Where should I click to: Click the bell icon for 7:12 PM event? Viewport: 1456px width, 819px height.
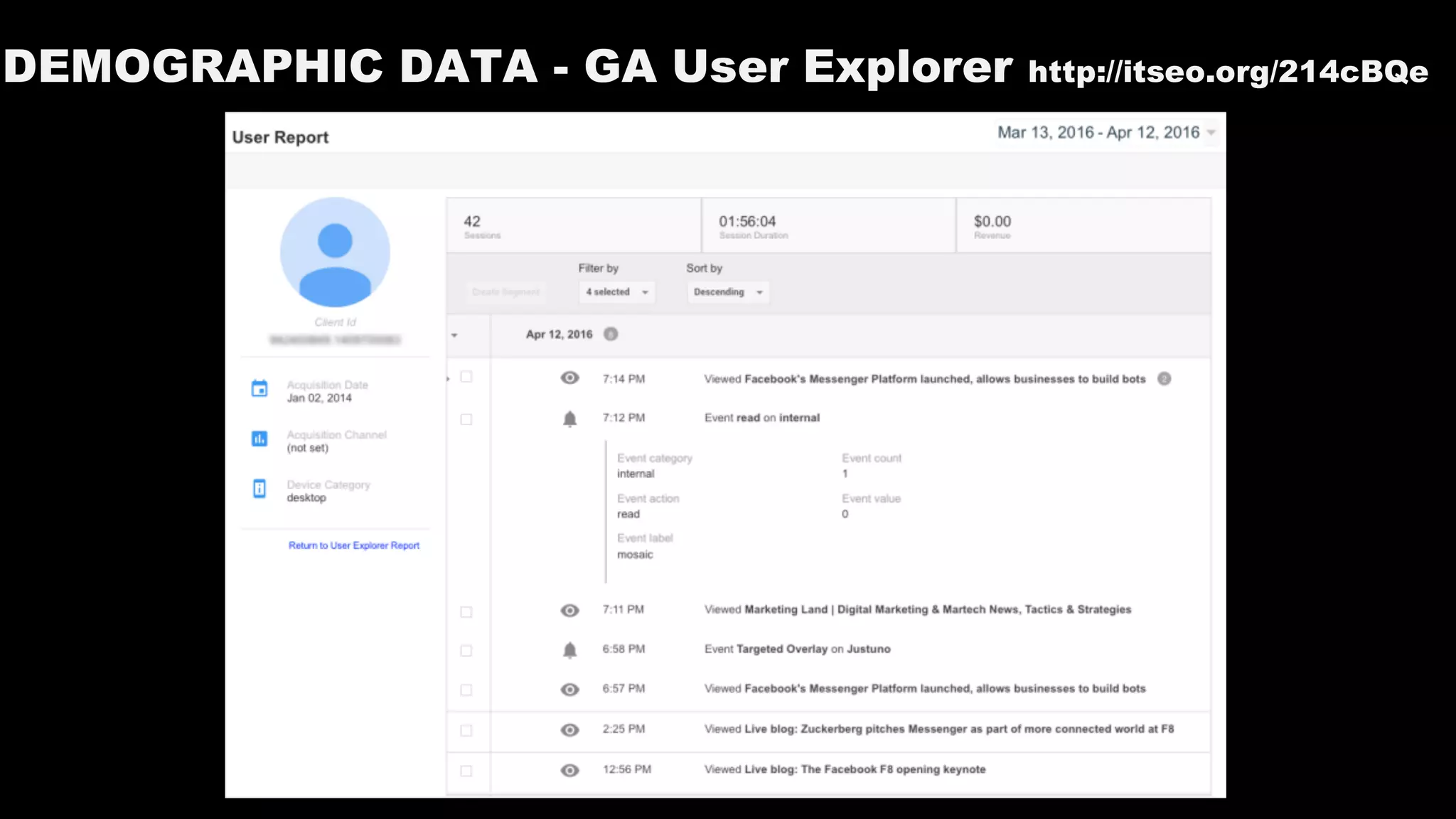point(570,418)
